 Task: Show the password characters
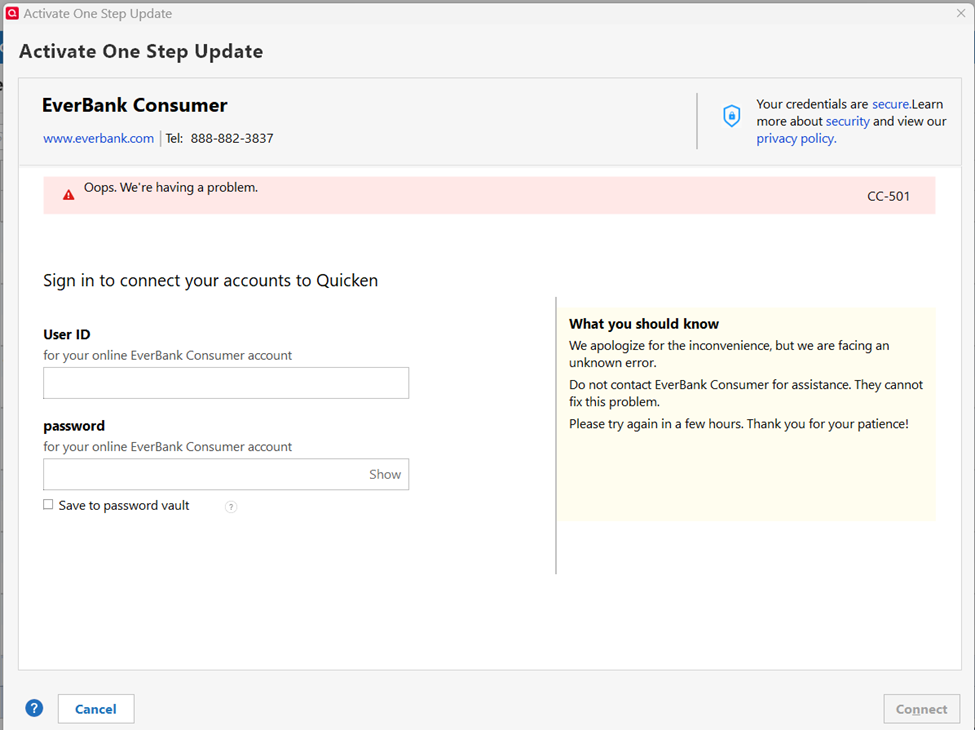pyautogui.click(x=385, y=475)
